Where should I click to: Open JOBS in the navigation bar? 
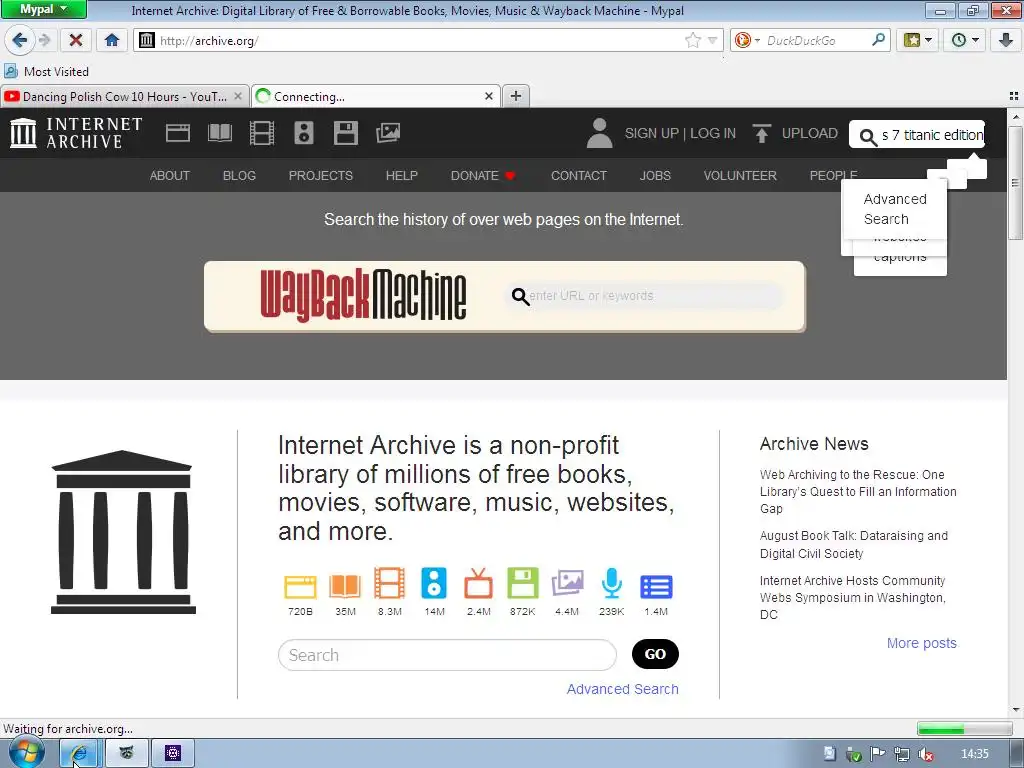click(x=655, y=176)
